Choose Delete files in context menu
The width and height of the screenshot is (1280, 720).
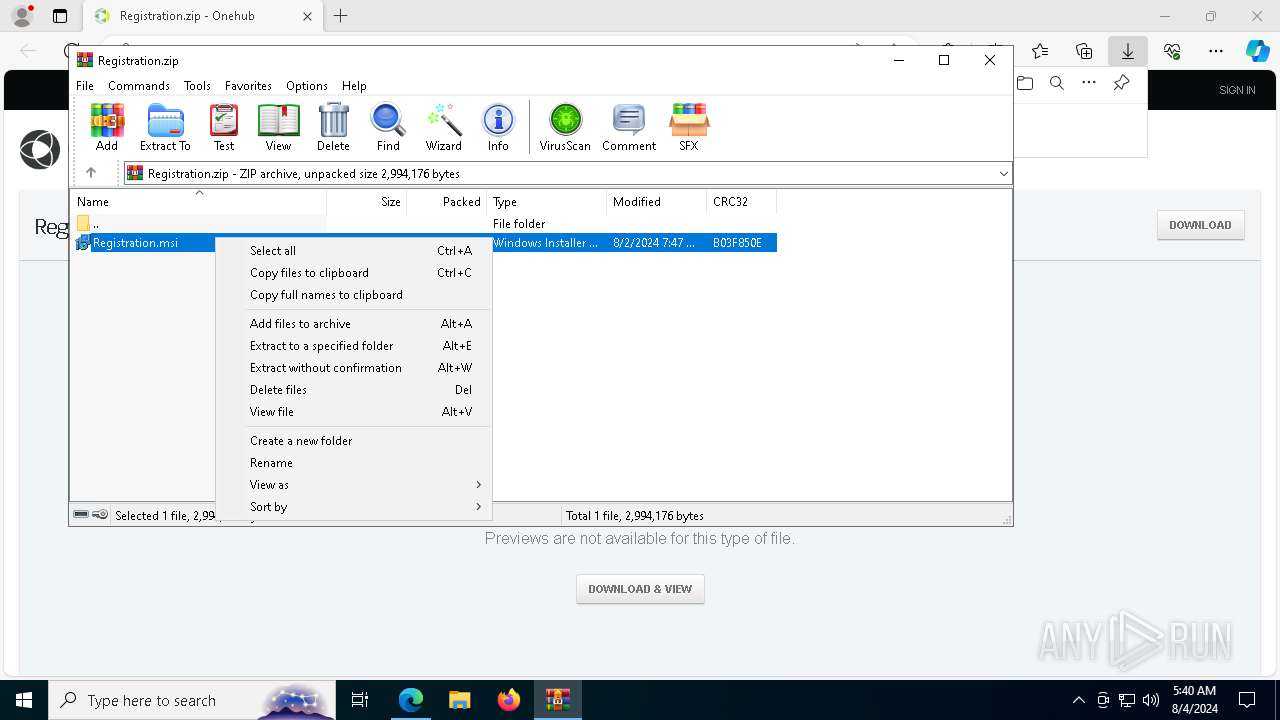click(x=353, y=390)
